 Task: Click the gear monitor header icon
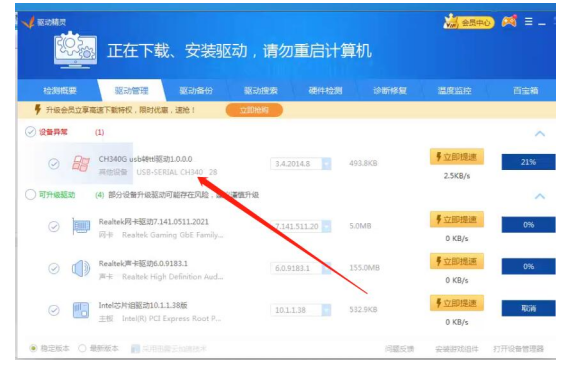coord(76,50)
